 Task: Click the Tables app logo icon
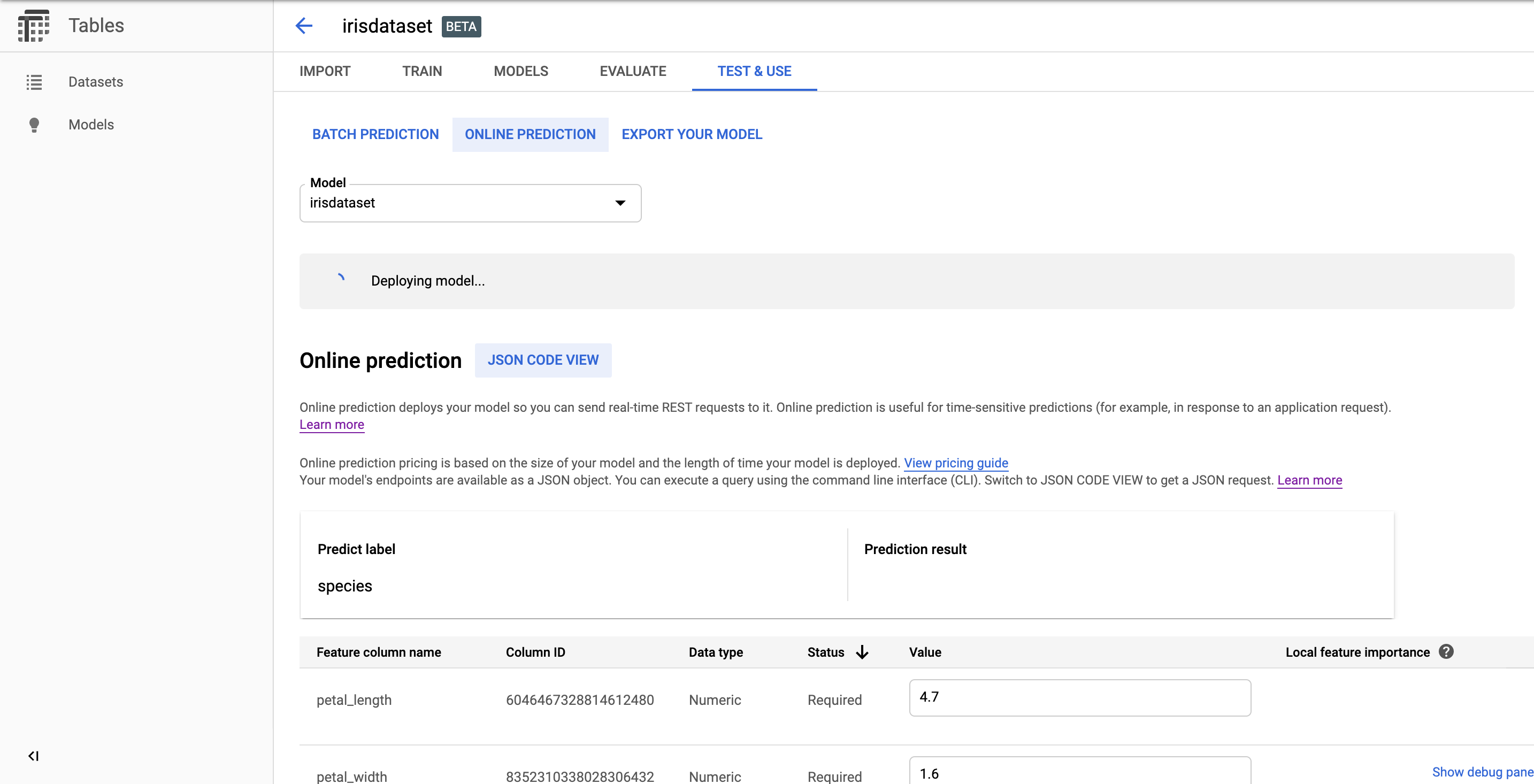(34, 26)
